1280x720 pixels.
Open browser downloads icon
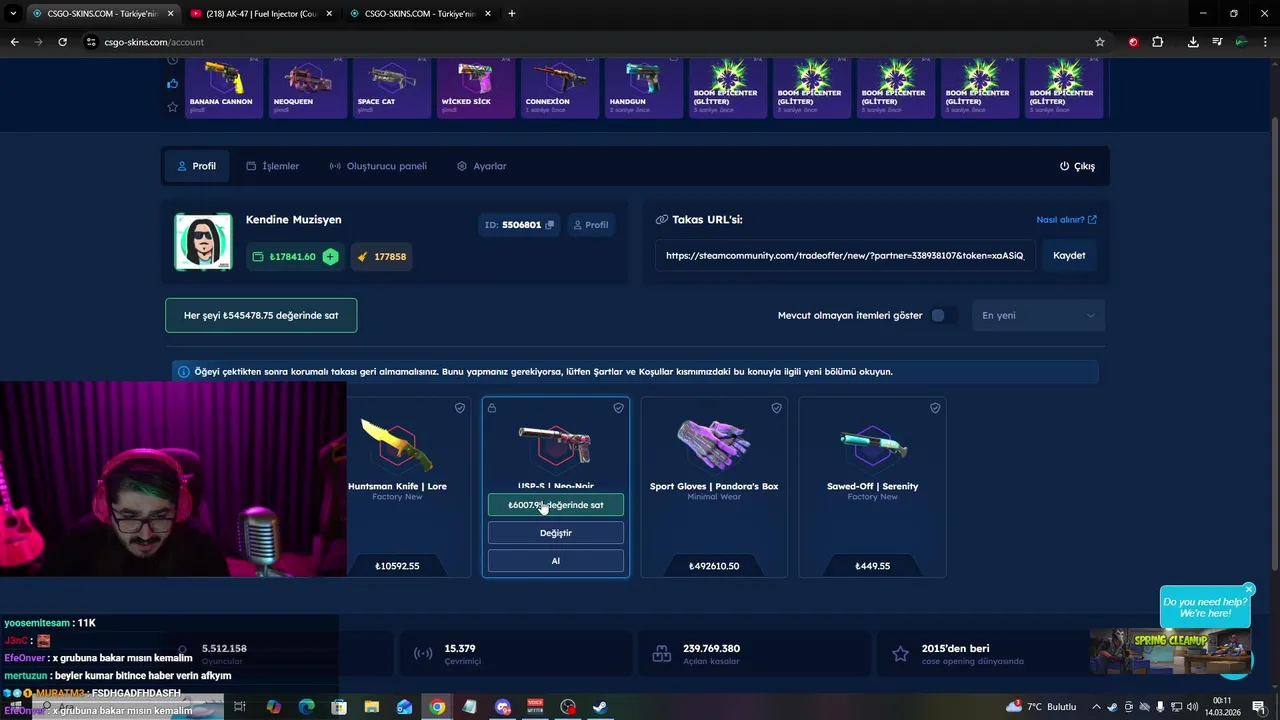click(x=1193, y=42)
